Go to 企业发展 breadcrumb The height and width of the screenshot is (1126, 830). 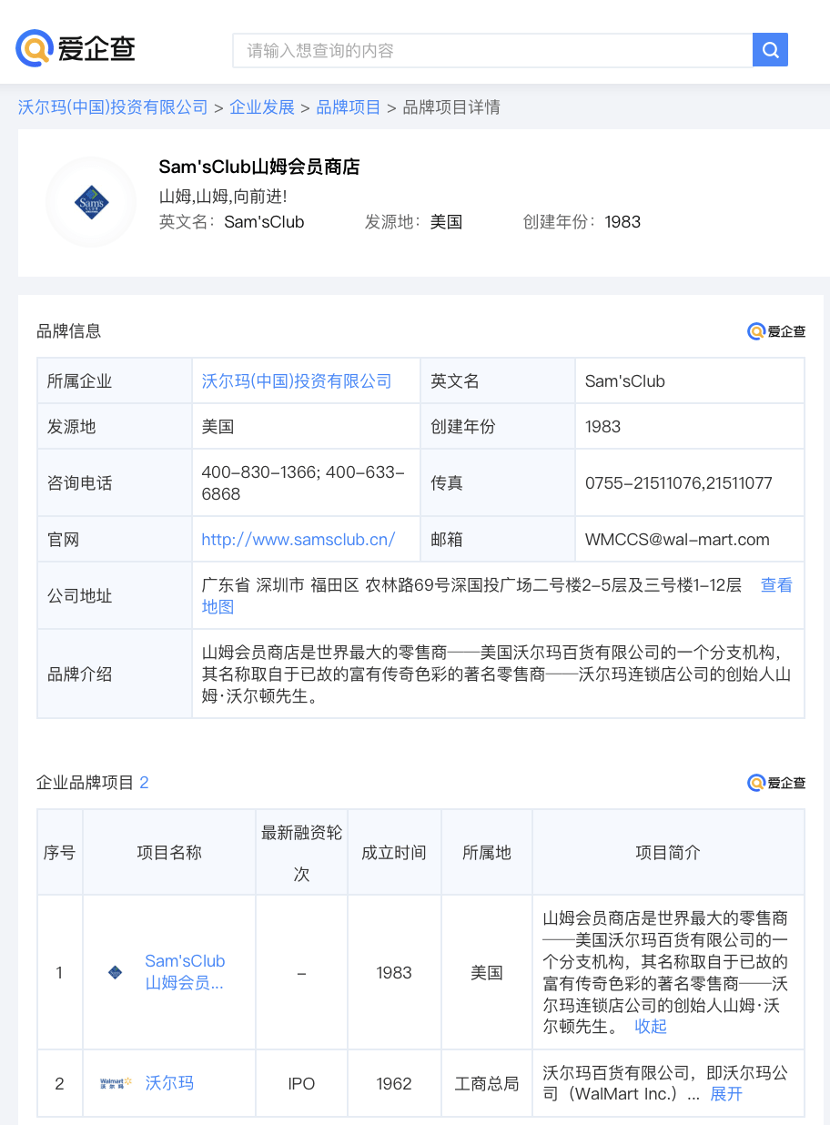(x=262, y=108)
